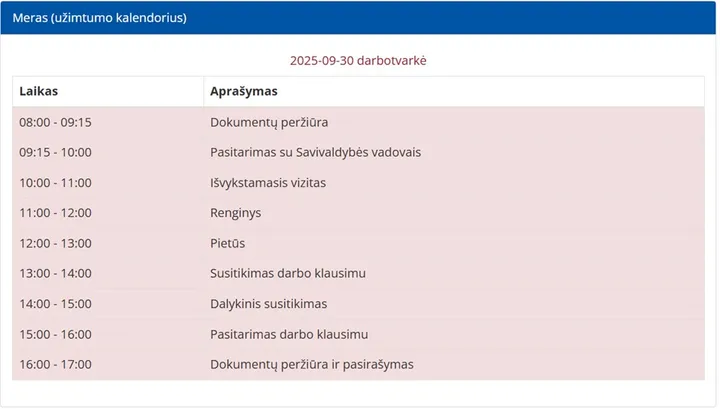The width and height of the screenshot is (720, 409).
Task: Click the 'Dalykinis susitikimas' entry
Action: [x=269, y=304]
